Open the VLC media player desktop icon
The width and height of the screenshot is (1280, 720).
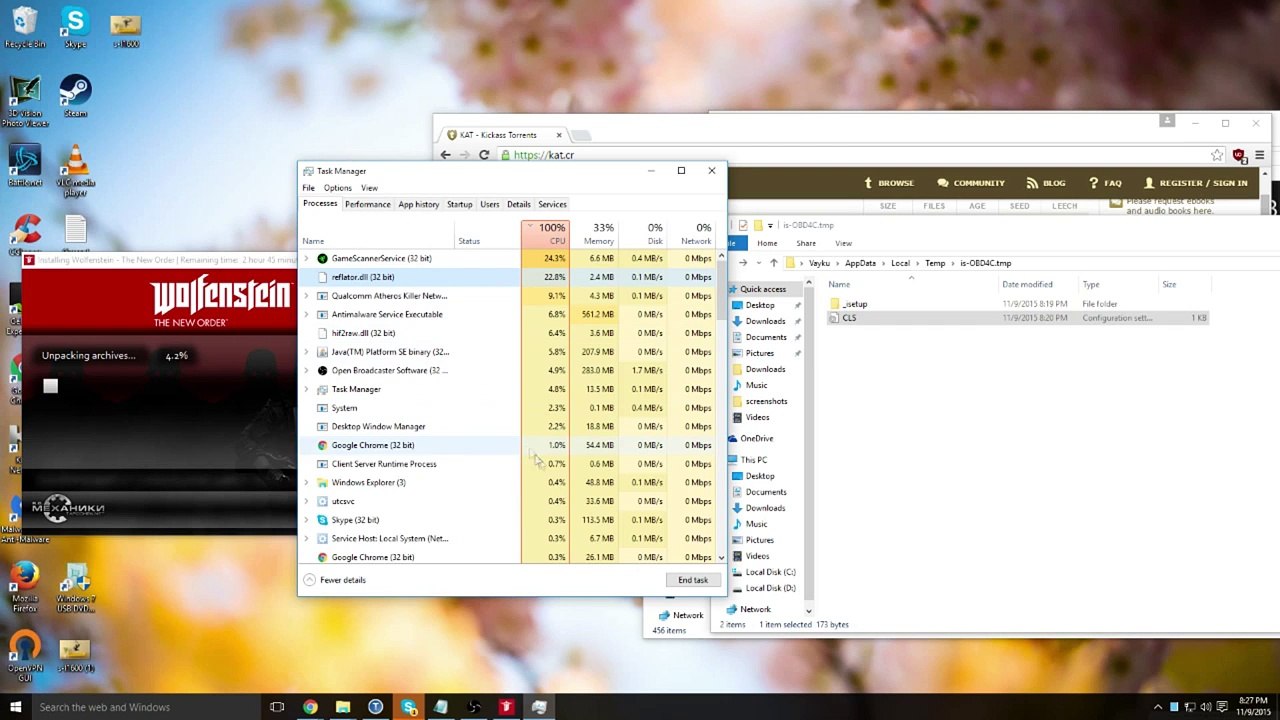point(75,170)
